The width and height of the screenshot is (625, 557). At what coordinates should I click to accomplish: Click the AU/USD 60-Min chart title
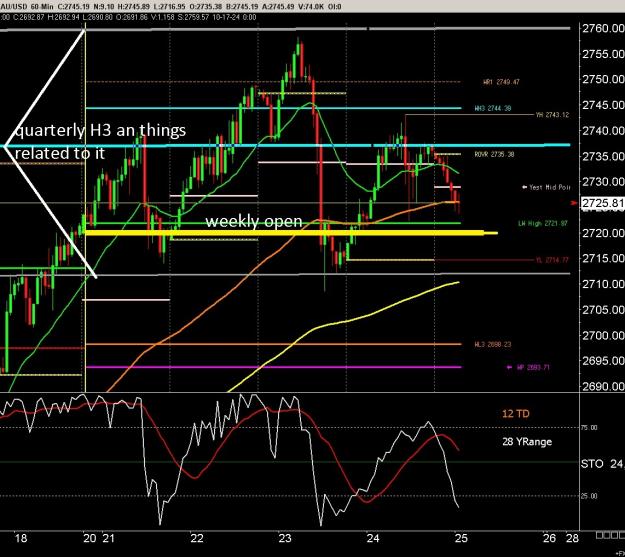[x=26, y=6]
